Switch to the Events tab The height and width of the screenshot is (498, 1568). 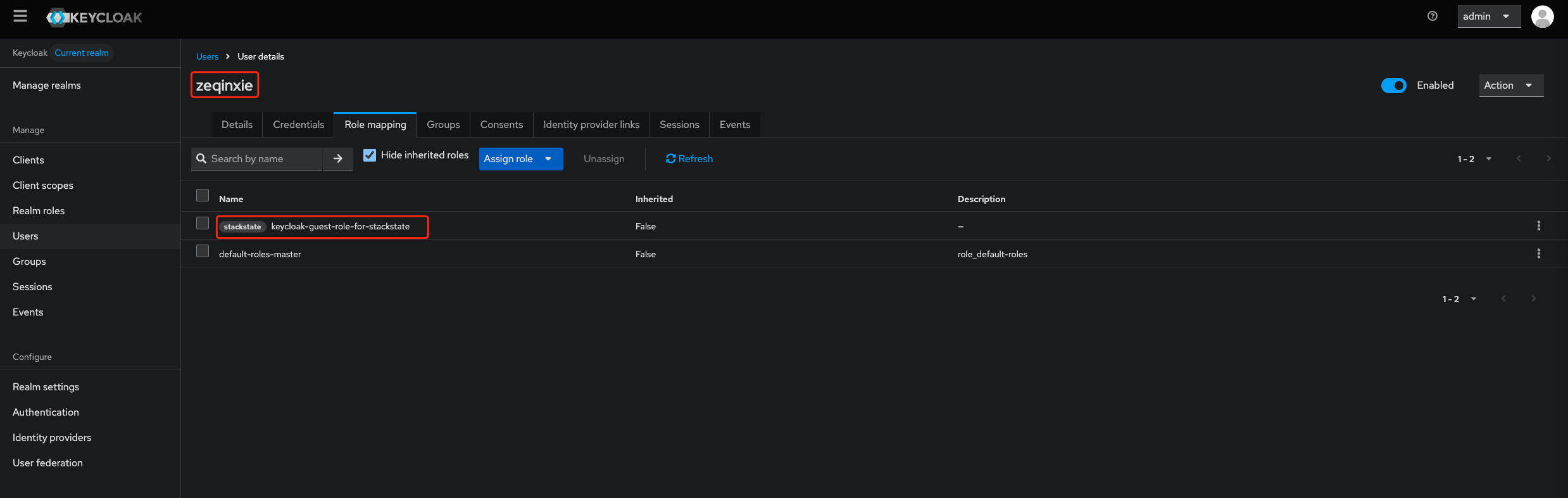coord(734,125)
